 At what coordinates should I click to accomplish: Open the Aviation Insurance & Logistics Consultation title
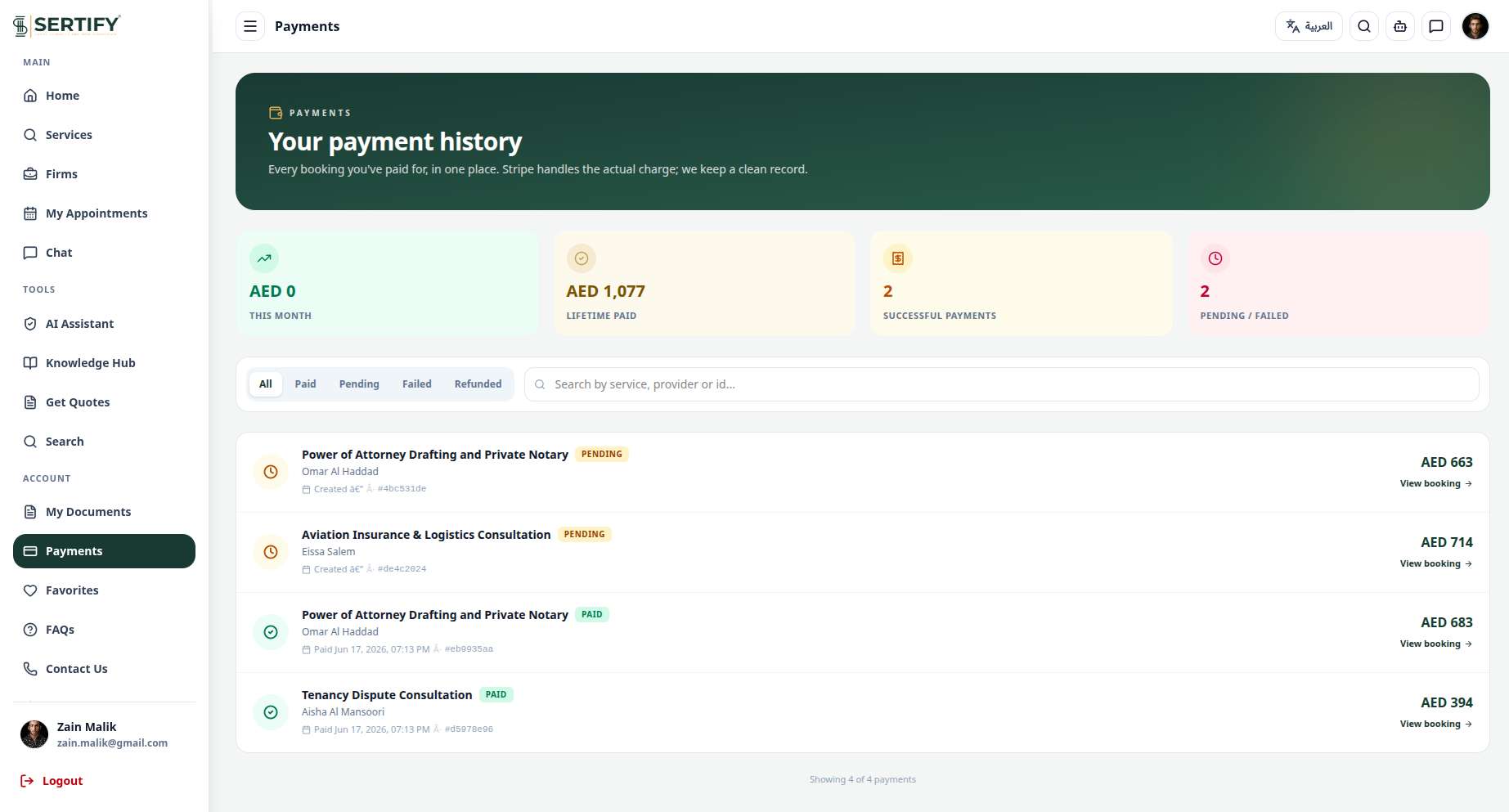pyautogui.click(x=426, y=535)
